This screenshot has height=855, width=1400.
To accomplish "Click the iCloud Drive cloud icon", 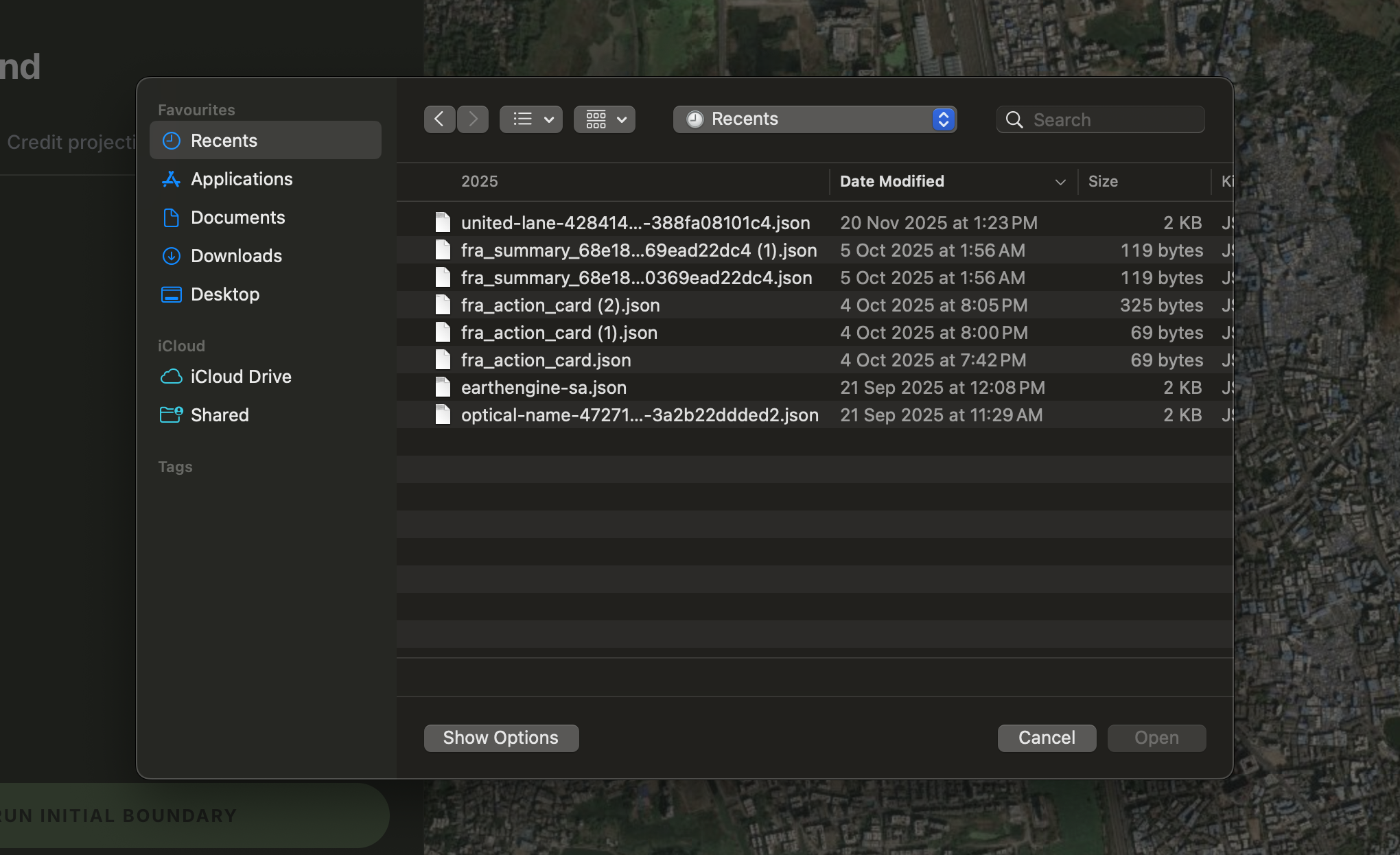I will coord(171,377).
